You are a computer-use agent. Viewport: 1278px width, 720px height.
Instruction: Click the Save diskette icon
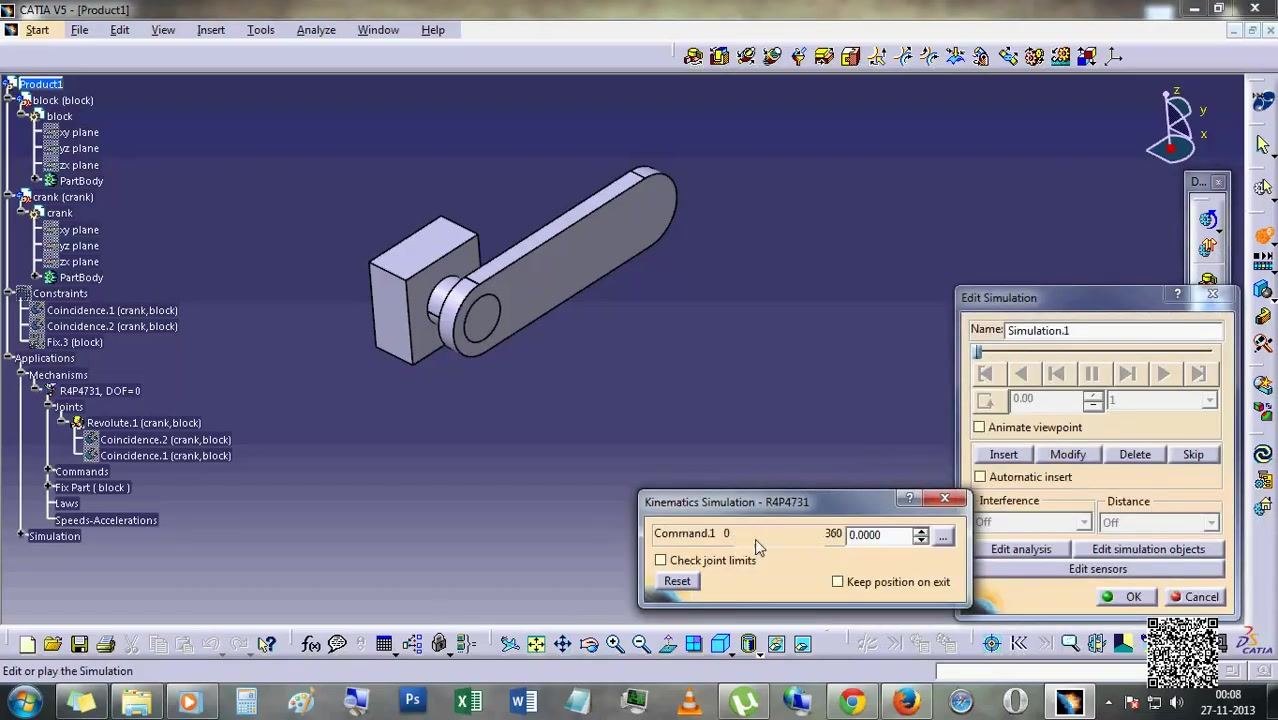(79, 644)
